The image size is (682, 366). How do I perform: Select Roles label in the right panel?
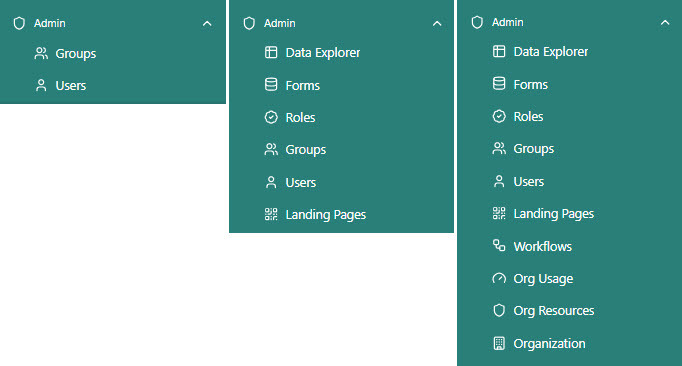pyautogui.click(x=528, y=117)
